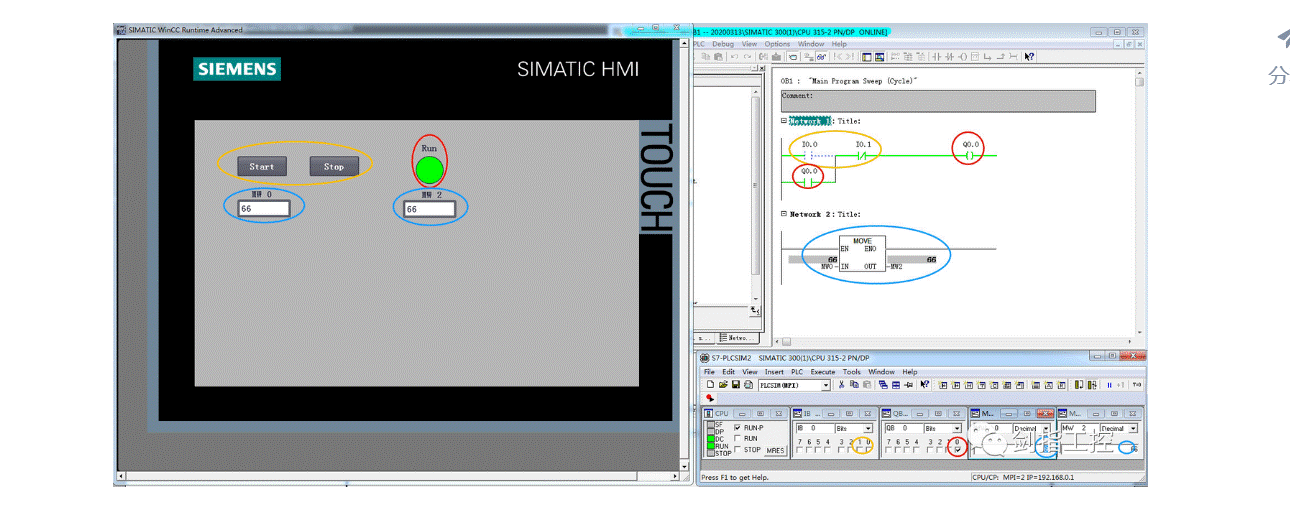1290x512 pixels.
Task: Open Execute menu in S7-PLCSIM
Action: pos(823,372)
